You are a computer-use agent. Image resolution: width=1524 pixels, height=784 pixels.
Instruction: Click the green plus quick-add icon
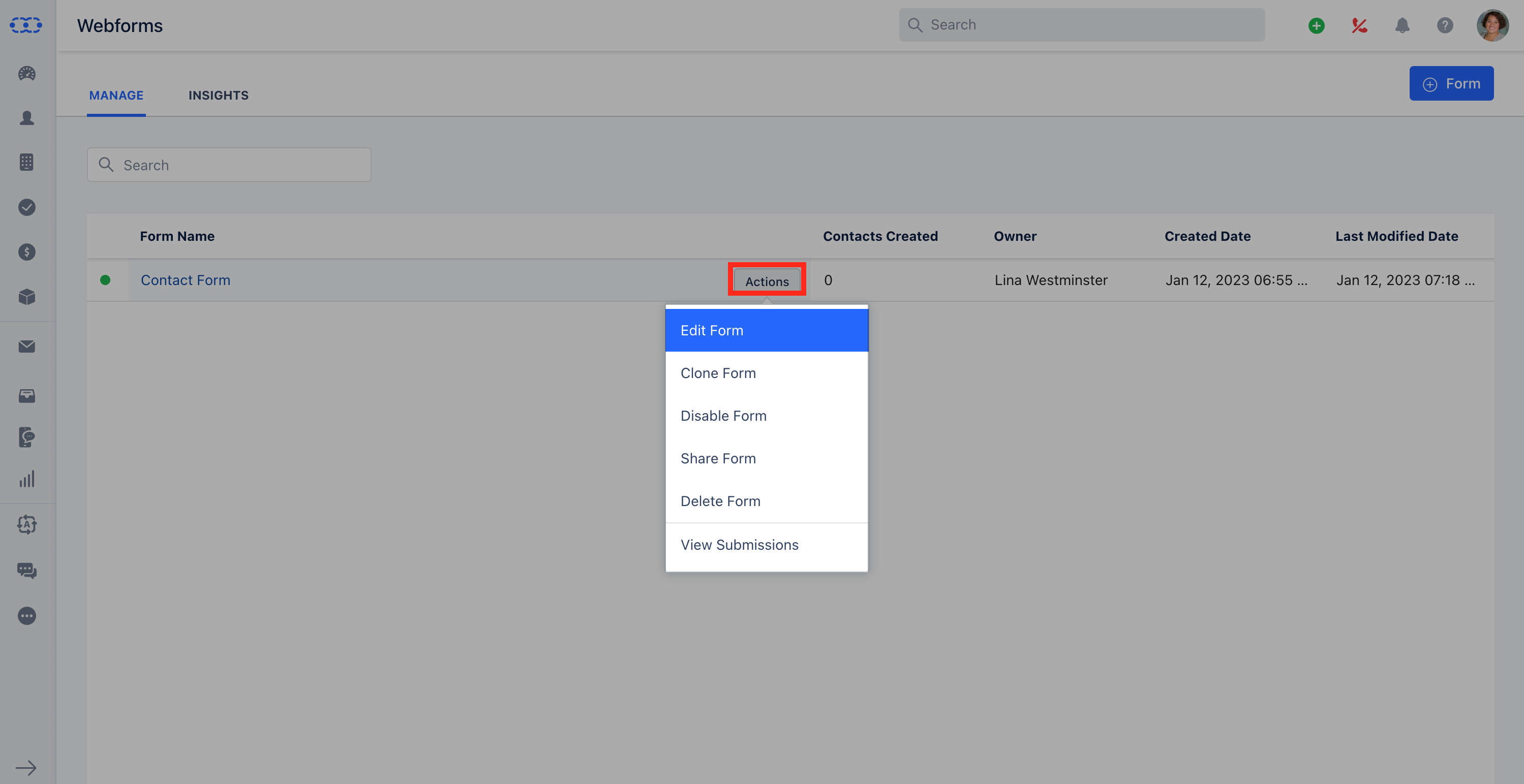click(x=1316, y=25)
